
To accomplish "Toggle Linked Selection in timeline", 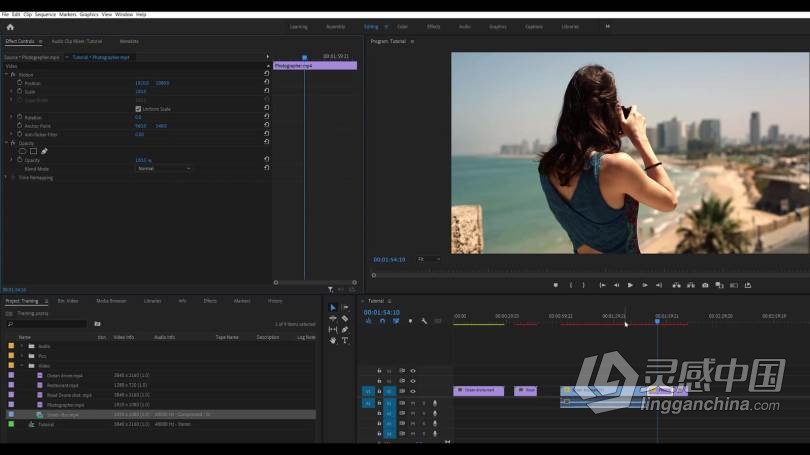I will coord(396,321).
